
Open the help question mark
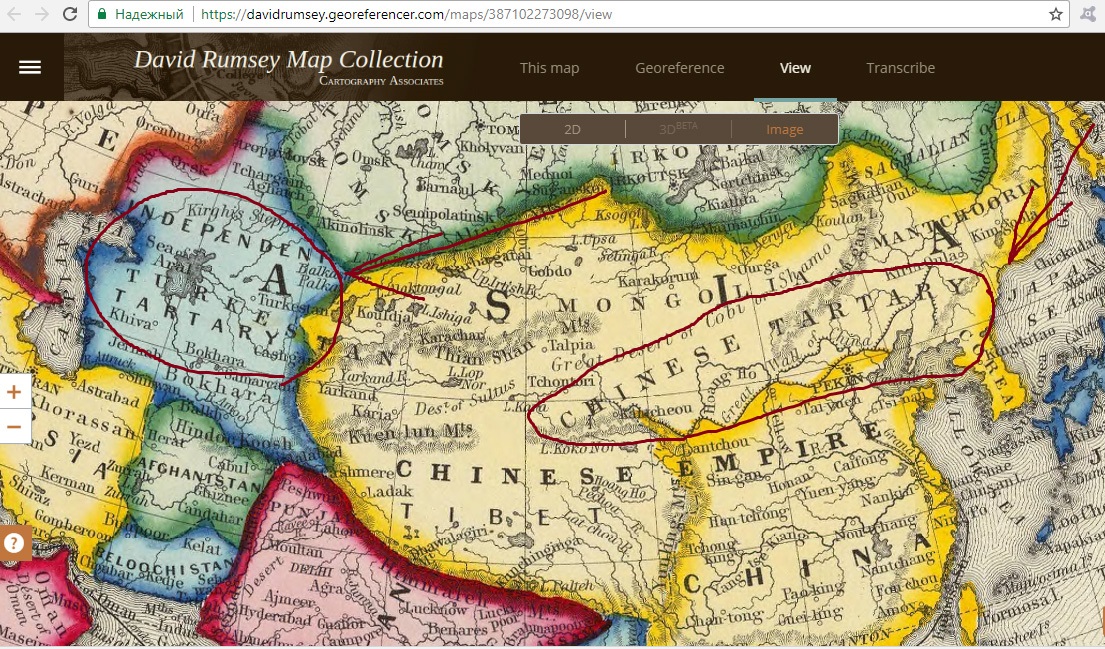click(x=14, y=543)
